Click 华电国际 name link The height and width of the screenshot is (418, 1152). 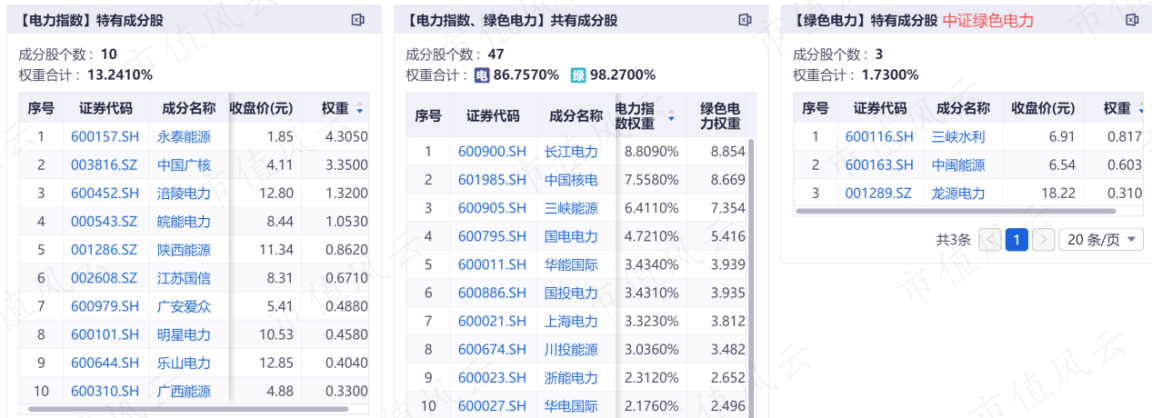pyautogui.click(x=571, y=406)
